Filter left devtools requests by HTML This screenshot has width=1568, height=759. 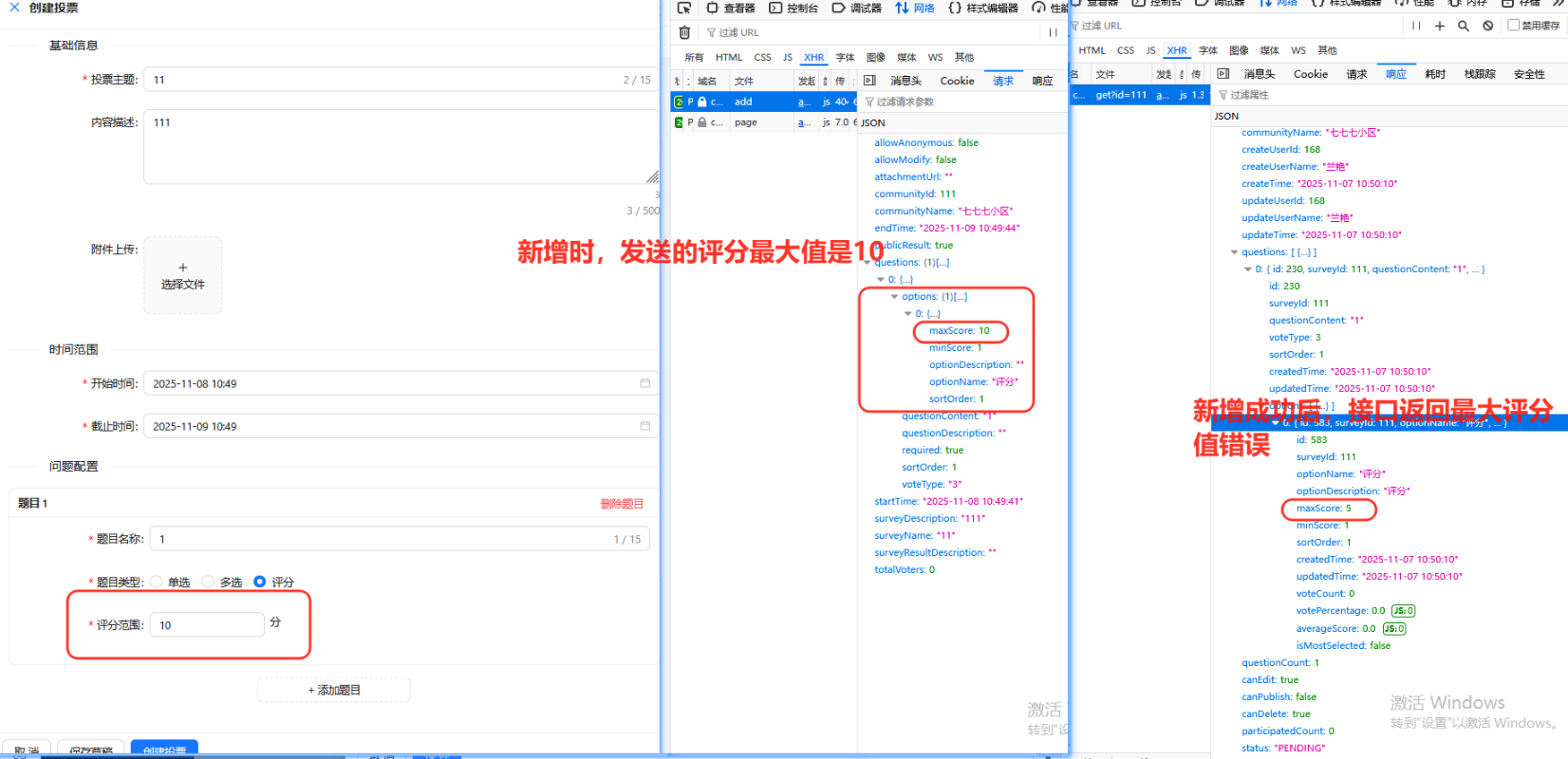coord(729,57)
